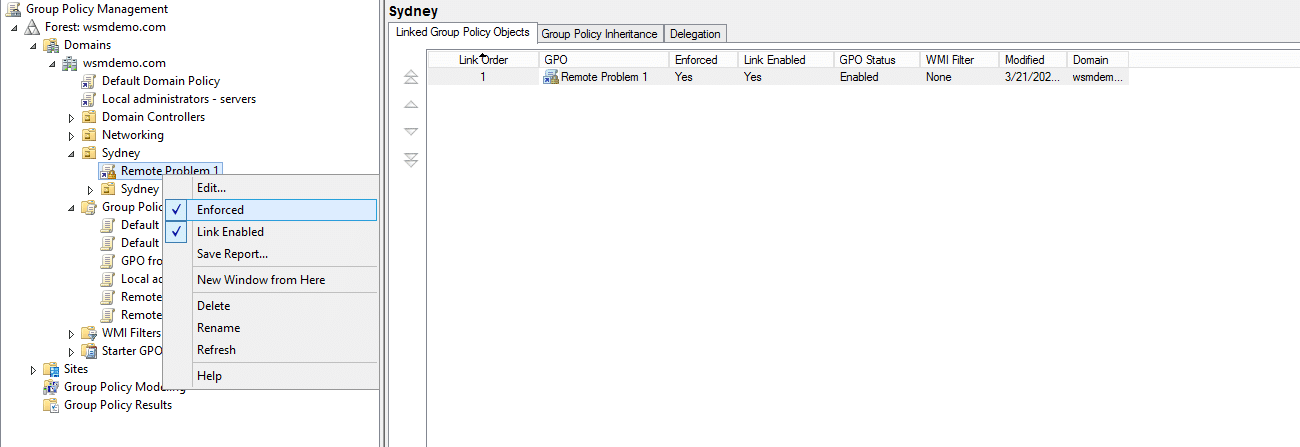Collapse the Forest: wsmdemo.com node
This screenshot has height=447, width=1300.
[14, 27]
